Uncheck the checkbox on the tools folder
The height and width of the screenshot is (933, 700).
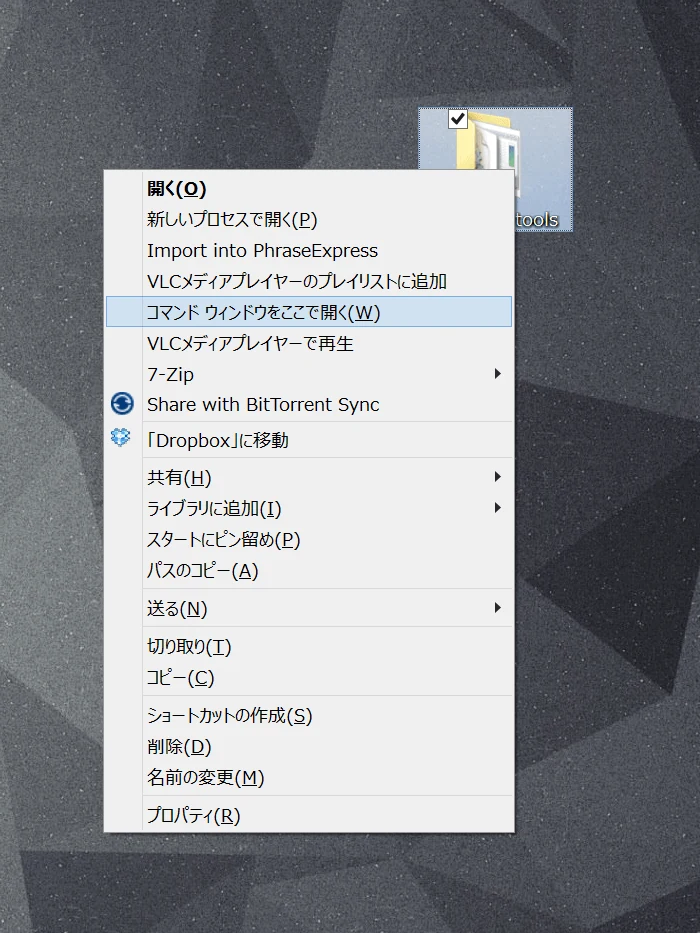click(x=458, y=119)
